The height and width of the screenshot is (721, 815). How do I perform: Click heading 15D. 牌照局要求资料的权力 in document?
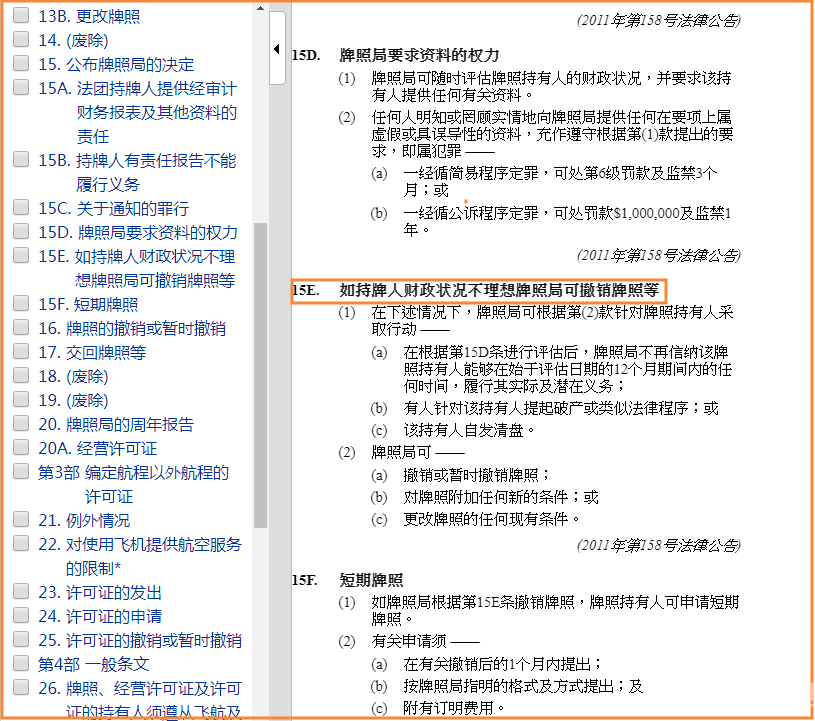point(396,55)
